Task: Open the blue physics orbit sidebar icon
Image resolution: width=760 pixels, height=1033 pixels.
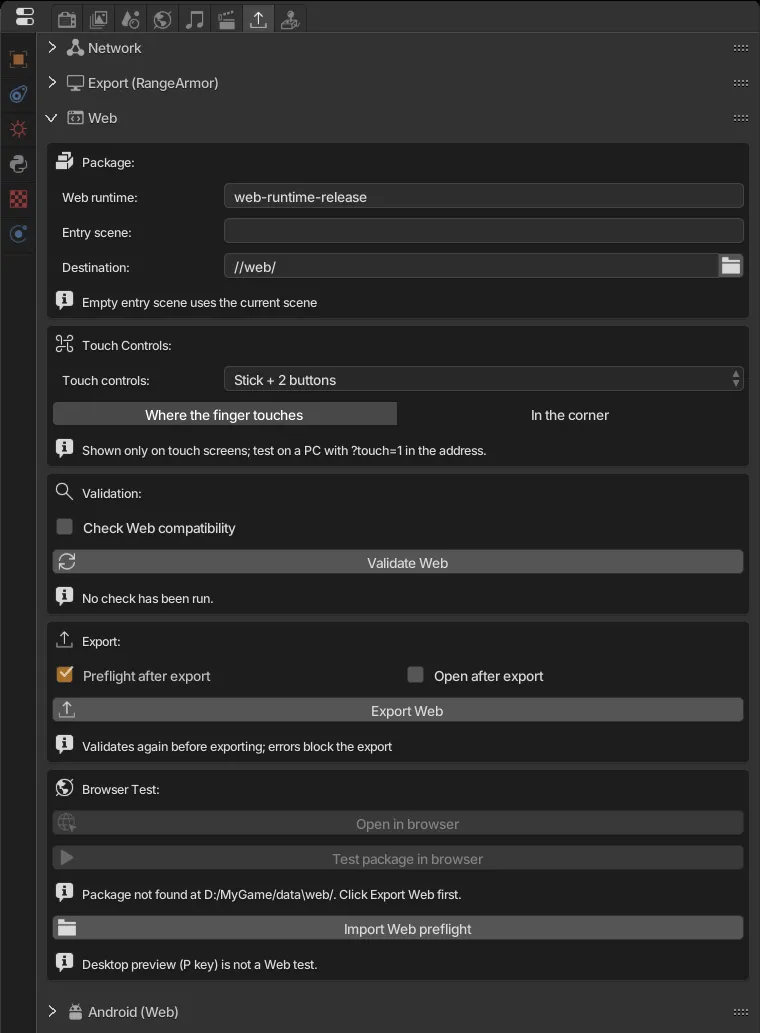Action: 18,94
